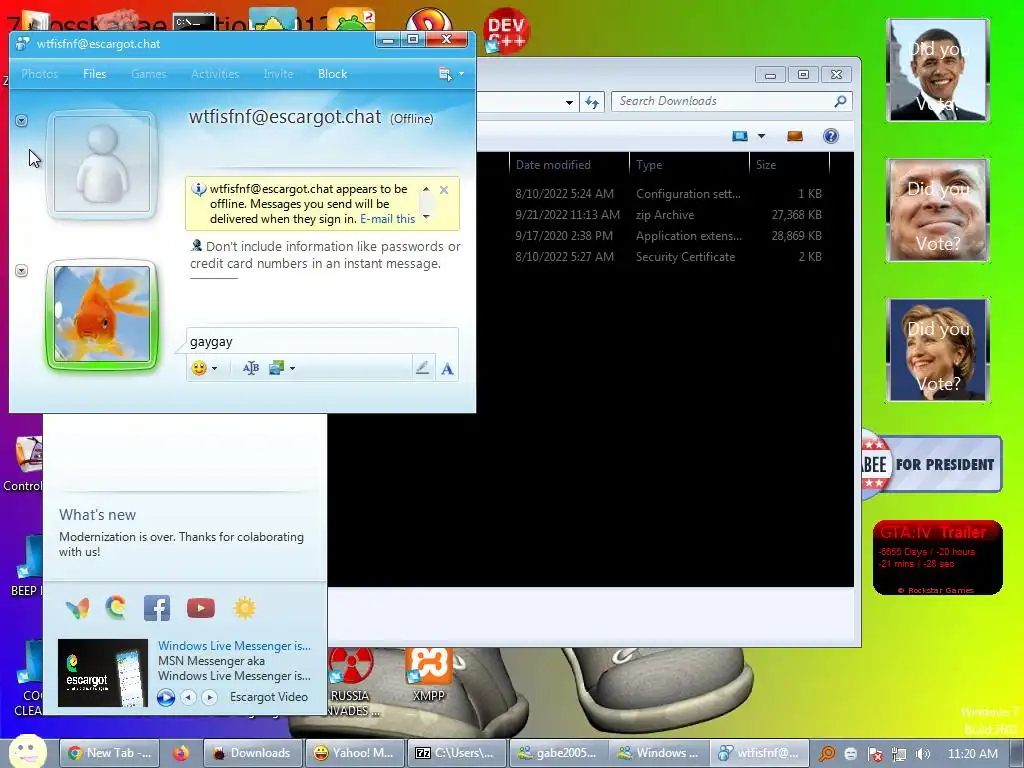Follow the 'E-mail this' link

[x=387, y=219]
